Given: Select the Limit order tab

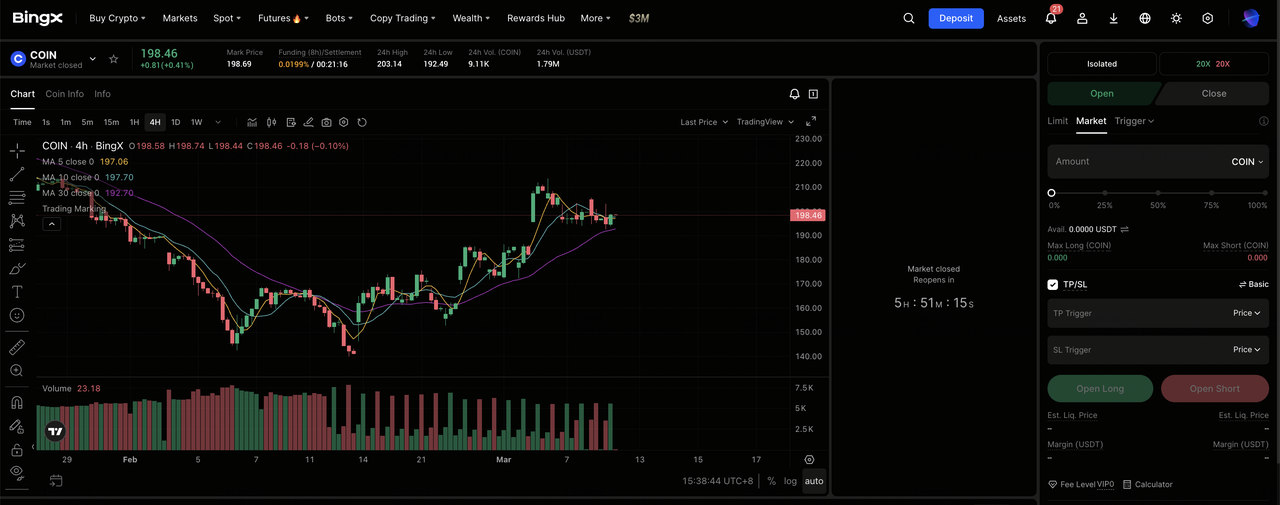Looking at the screenshot, I should click(1057, 121).
